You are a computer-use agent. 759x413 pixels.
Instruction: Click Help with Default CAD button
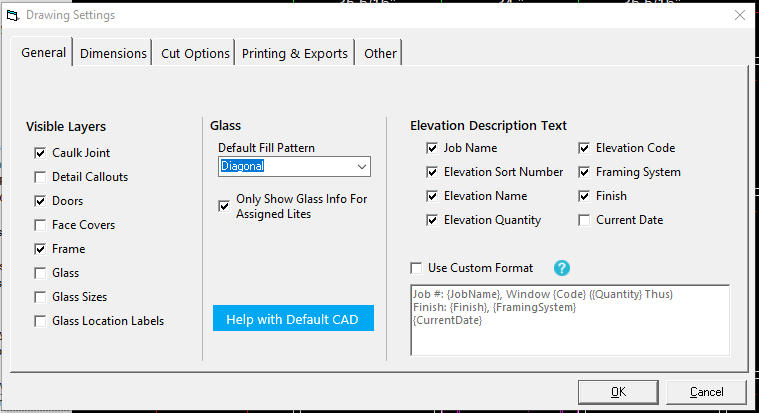[x=293, y=319]
